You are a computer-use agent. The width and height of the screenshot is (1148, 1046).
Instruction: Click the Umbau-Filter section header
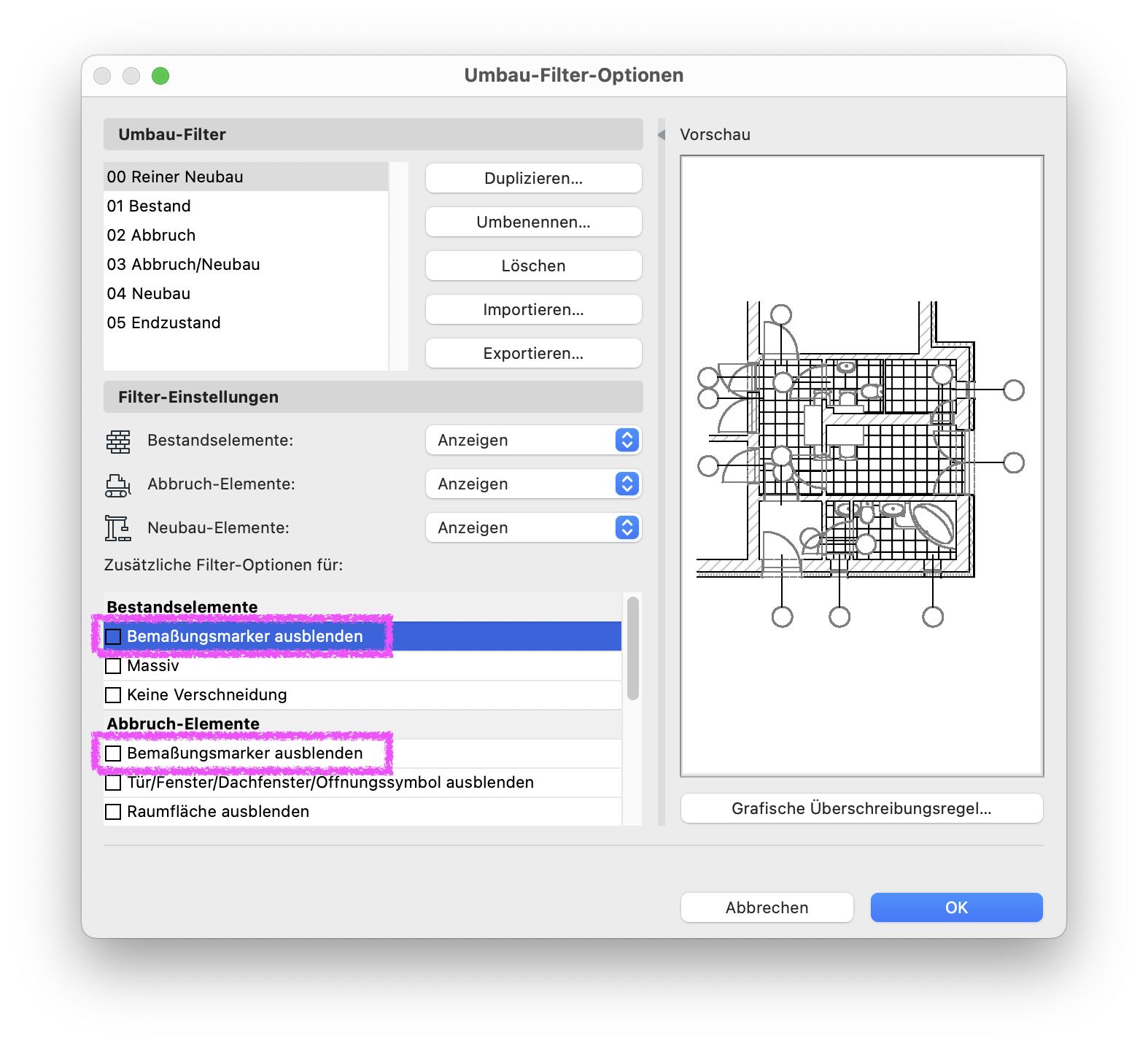[x=373, y=135]
